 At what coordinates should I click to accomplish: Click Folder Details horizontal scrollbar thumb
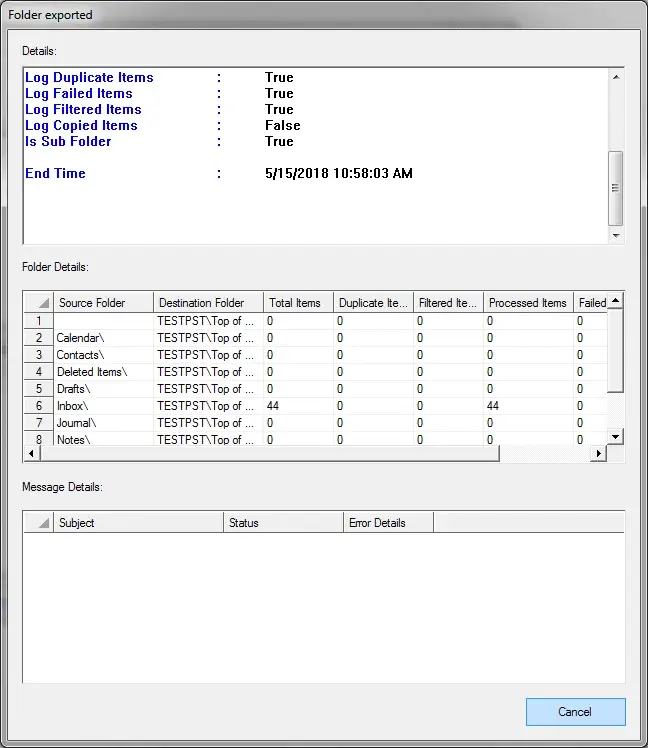[x=270, y=453]
